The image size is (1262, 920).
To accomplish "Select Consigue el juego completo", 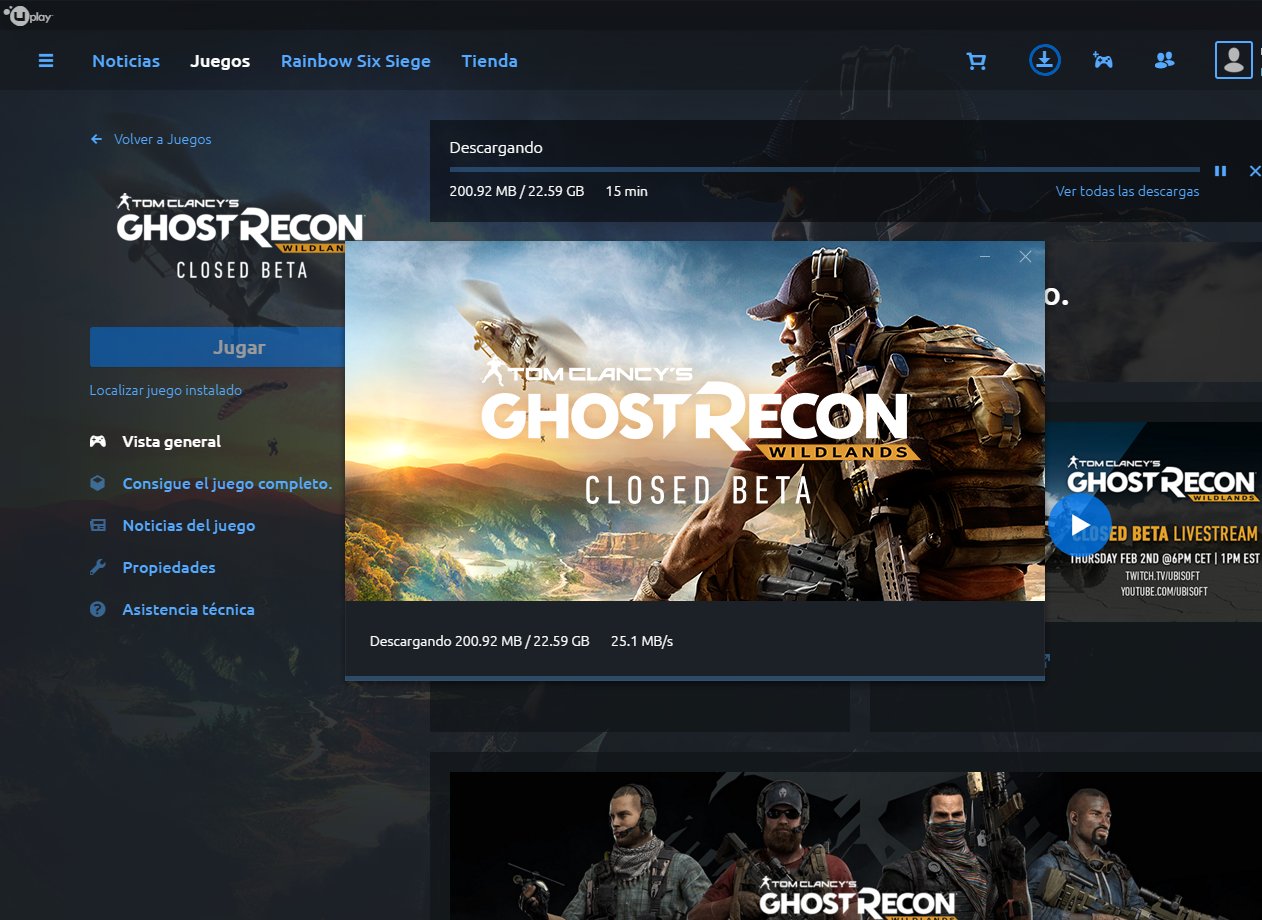I will coord(227,483).
